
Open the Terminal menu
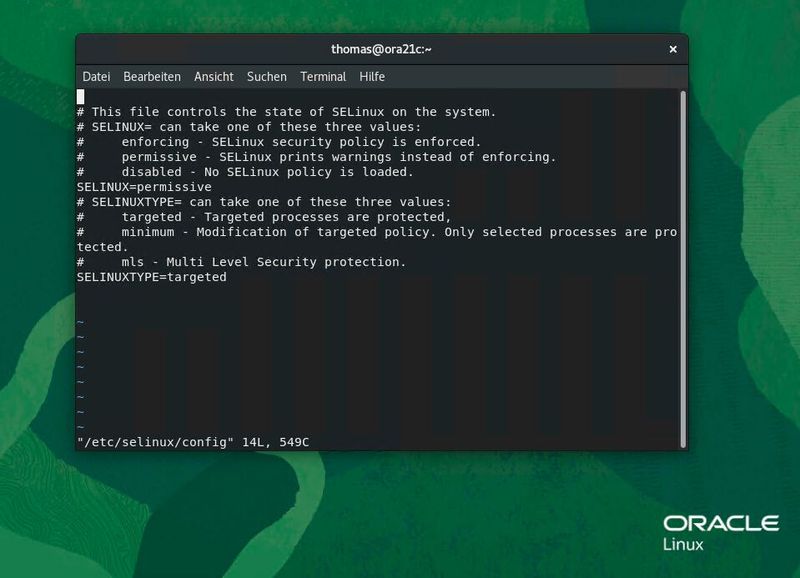pos(322,77)
